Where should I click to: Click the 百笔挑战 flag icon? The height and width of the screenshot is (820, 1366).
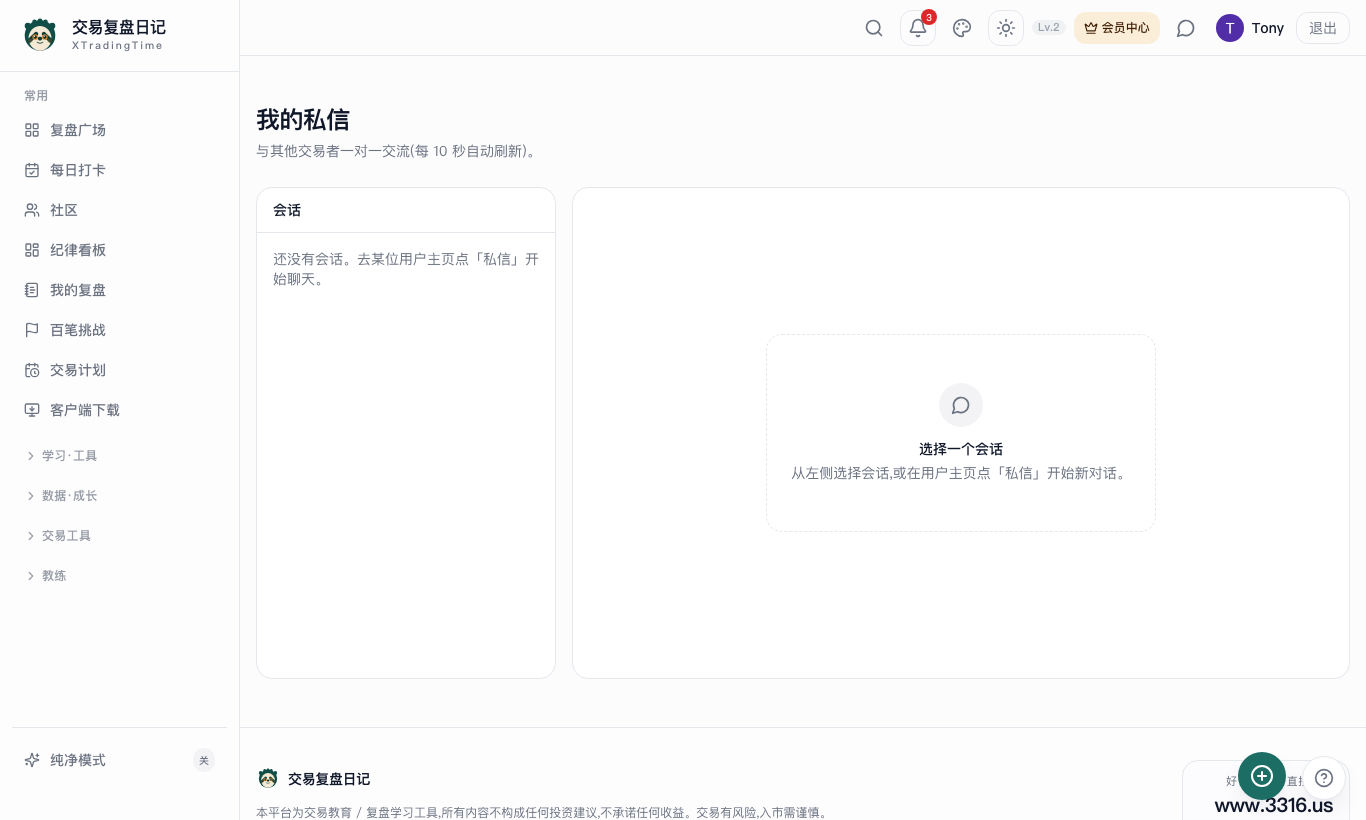click(32, 330)
